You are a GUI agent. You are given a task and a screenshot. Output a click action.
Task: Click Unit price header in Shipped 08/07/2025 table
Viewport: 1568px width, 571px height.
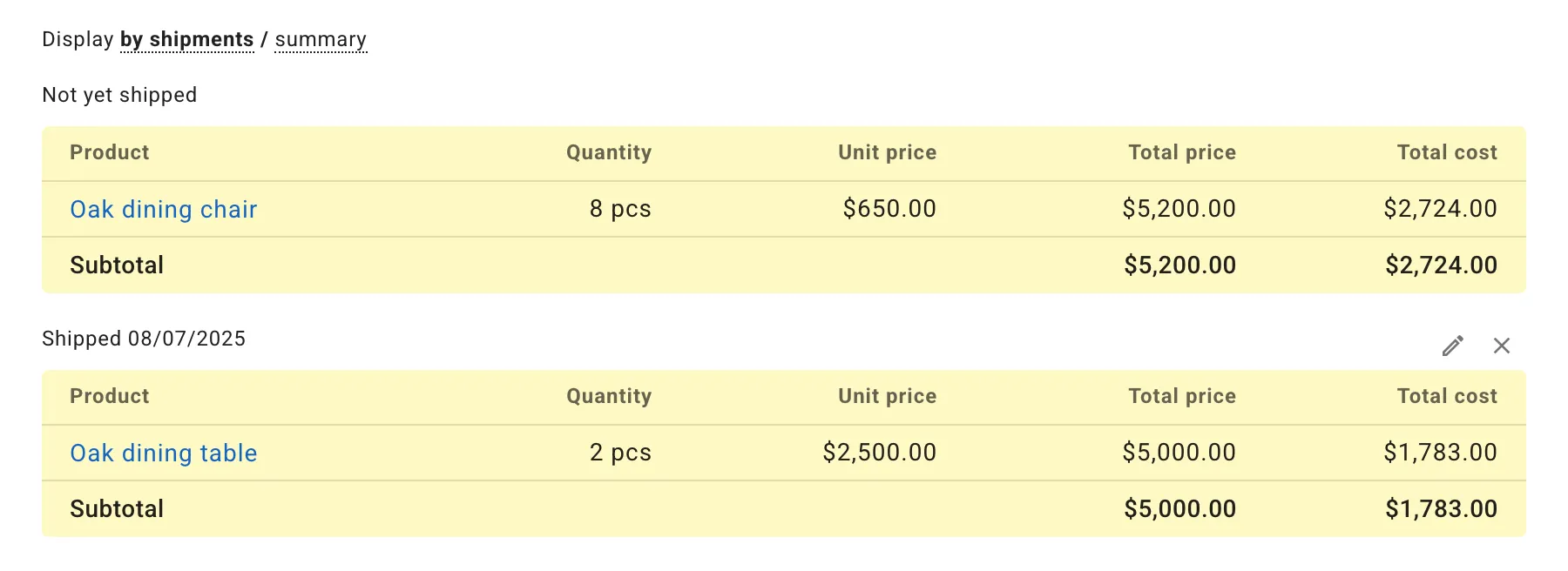pos(887,396)
